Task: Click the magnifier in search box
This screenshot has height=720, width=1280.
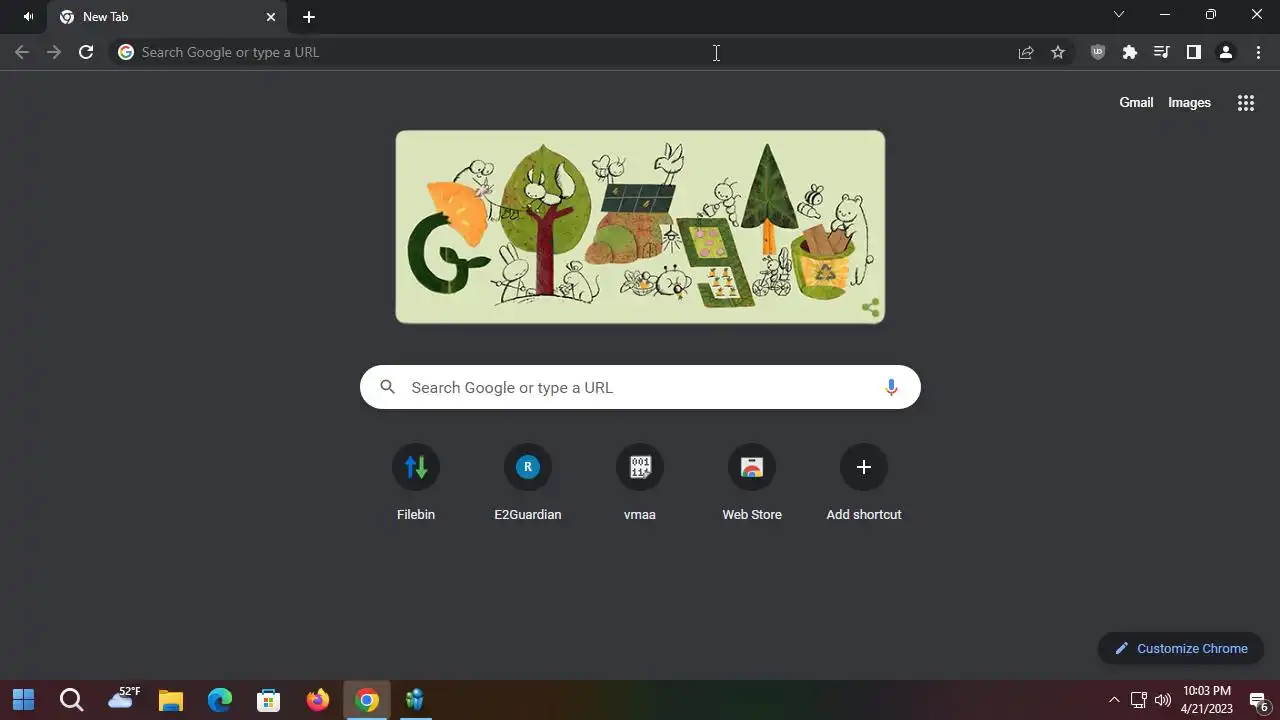Action: (388, 387)
